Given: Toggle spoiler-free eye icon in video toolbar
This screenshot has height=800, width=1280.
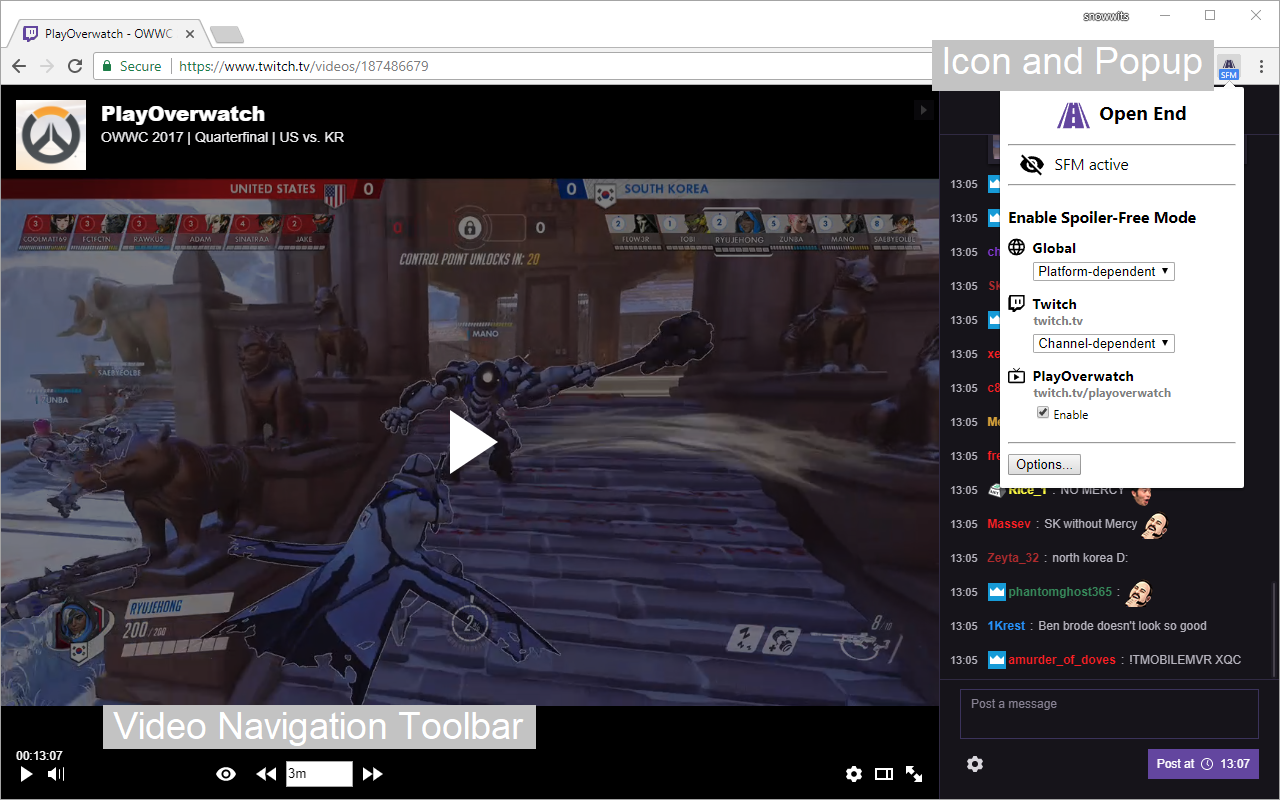Looking at the screenshot, I should point(226,773).
